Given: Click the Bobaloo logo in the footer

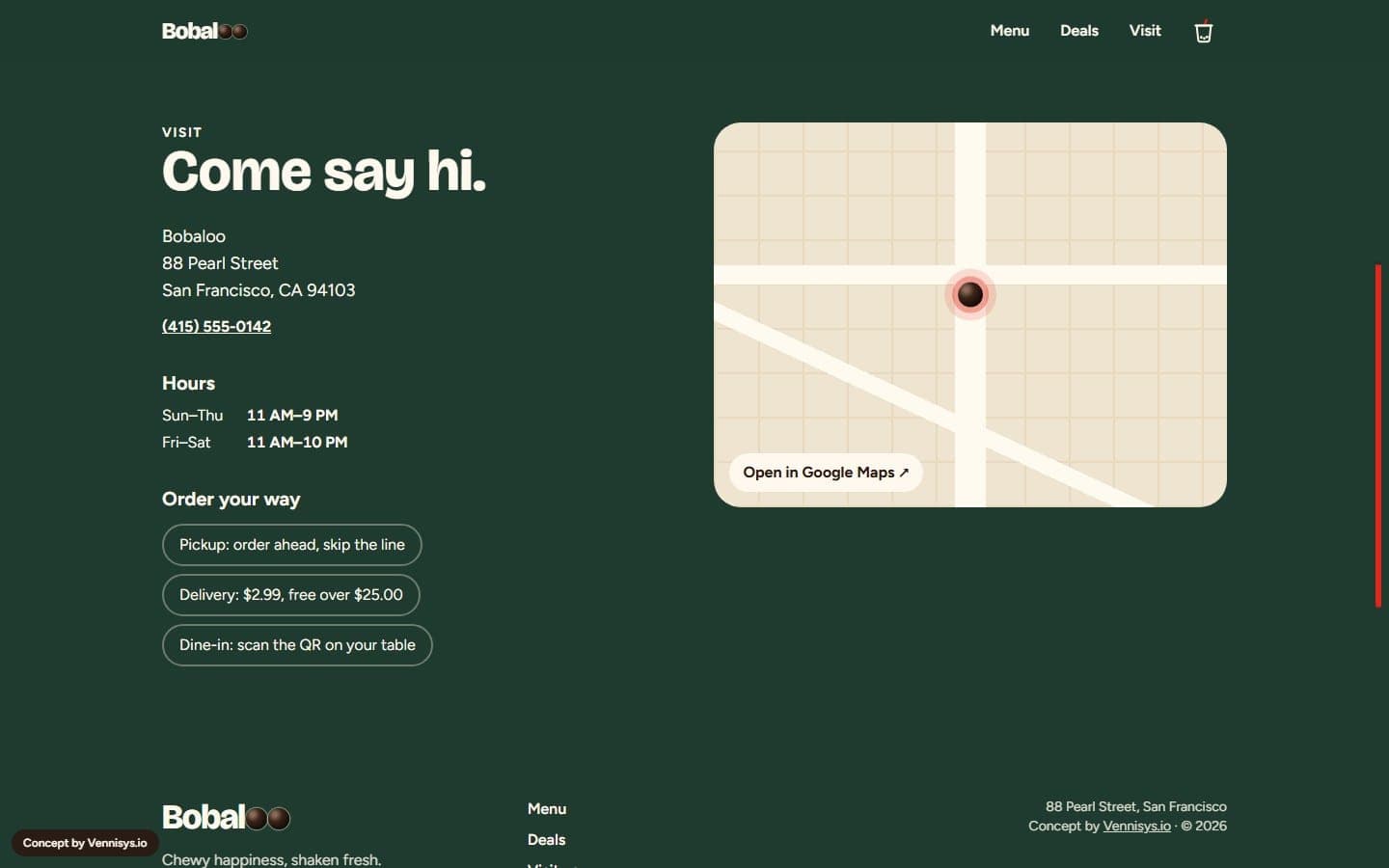Looking at the screenshot, I should point(226,818).
